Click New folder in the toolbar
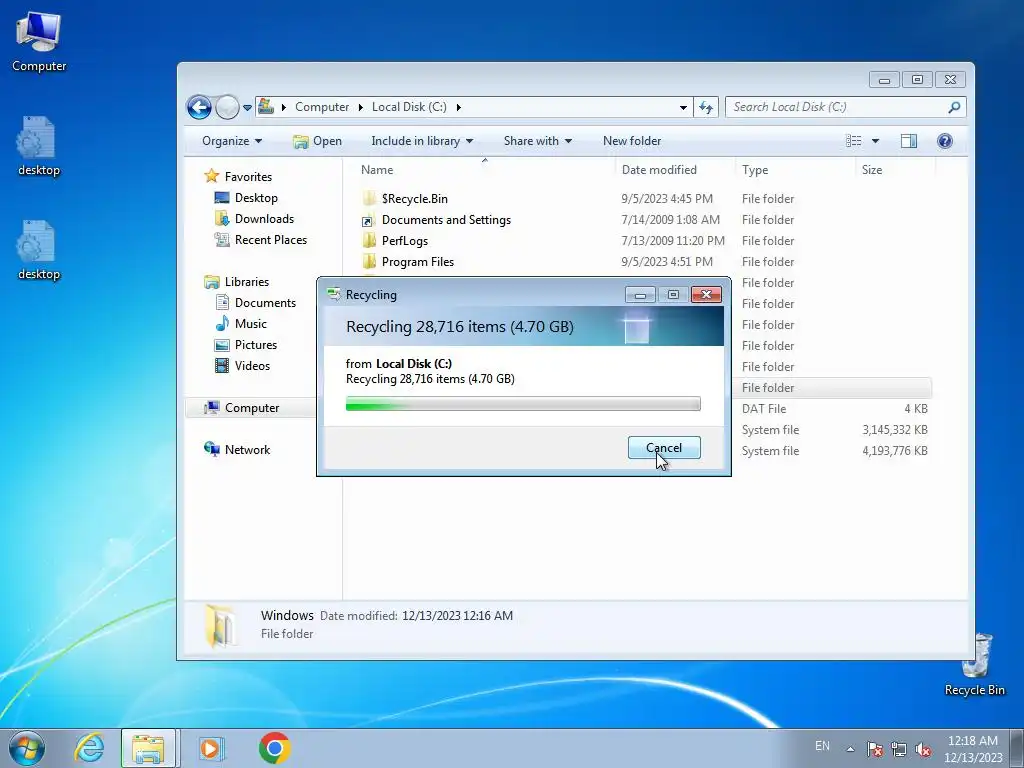 [632, 141]
